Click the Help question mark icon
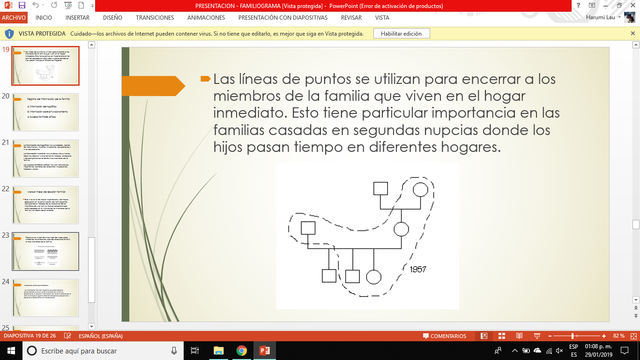Screen dimensions: 640x360 578,6
